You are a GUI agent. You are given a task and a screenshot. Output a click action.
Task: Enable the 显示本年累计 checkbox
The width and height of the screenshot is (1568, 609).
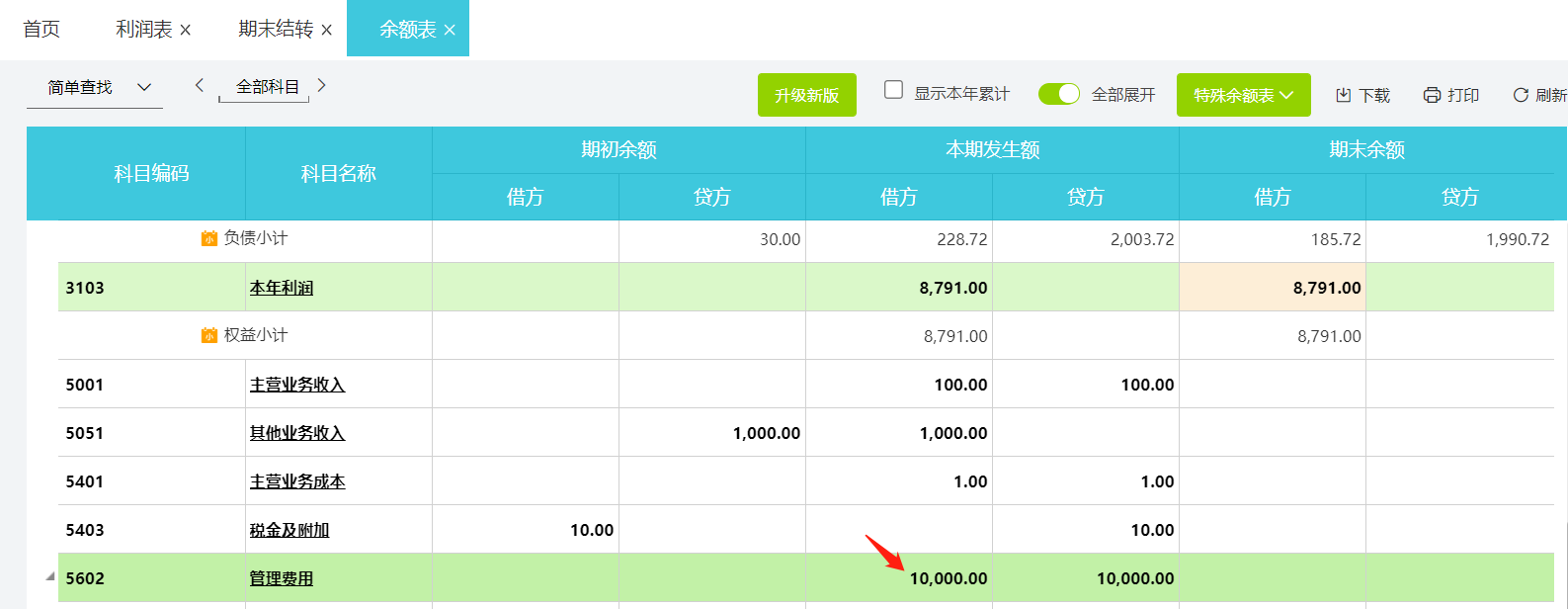[893, 90]
